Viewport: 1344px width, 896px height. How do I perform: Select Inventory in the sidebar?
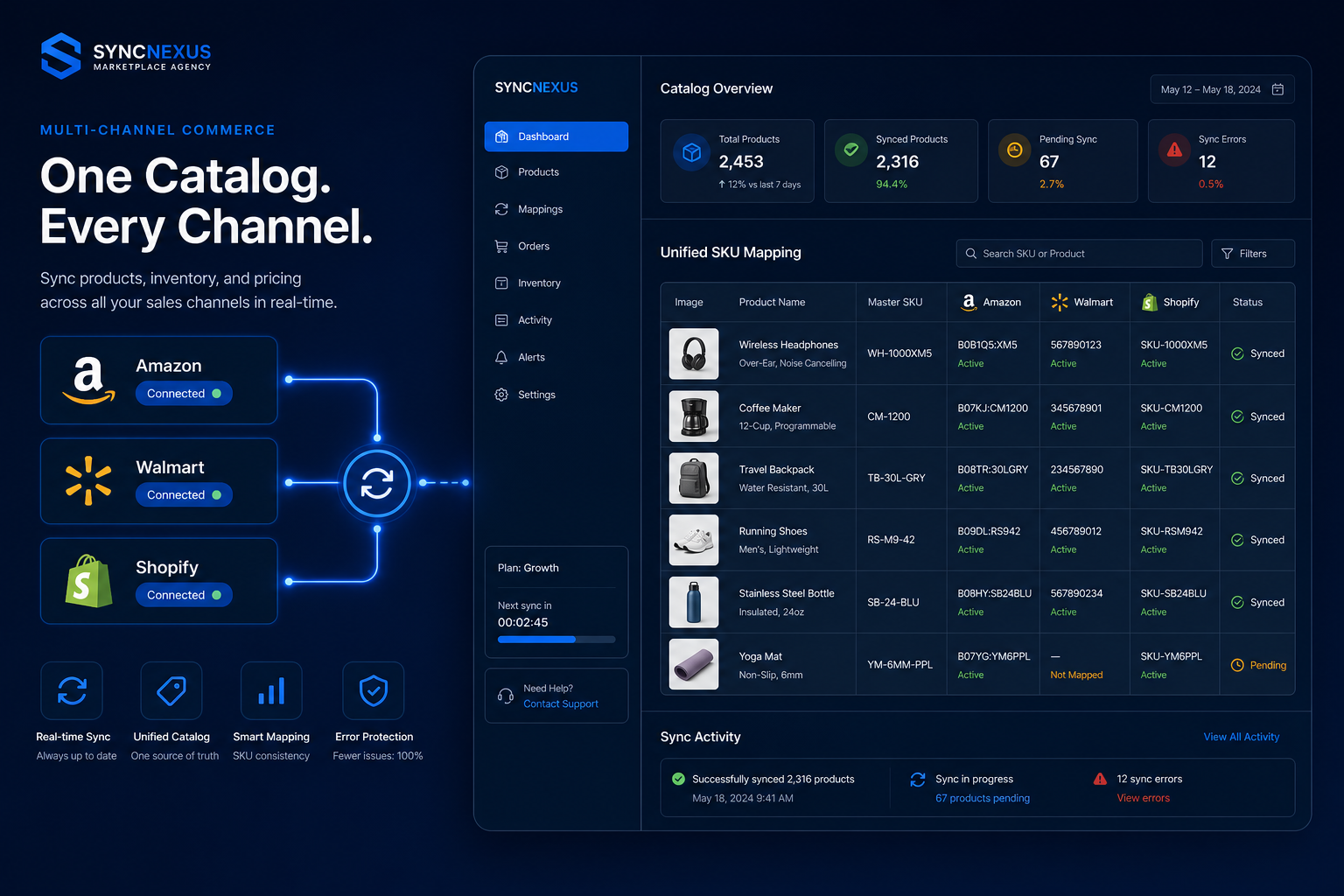point(556,283)
